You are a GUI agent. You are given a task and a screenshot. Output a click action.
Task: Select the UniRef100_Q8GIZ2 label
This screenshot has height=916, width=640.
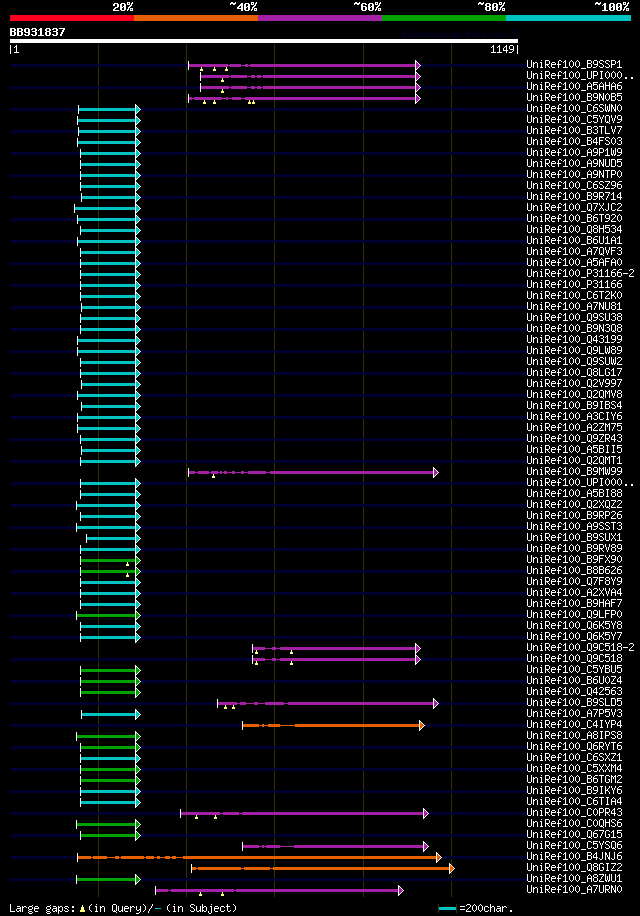click(574, 868)
